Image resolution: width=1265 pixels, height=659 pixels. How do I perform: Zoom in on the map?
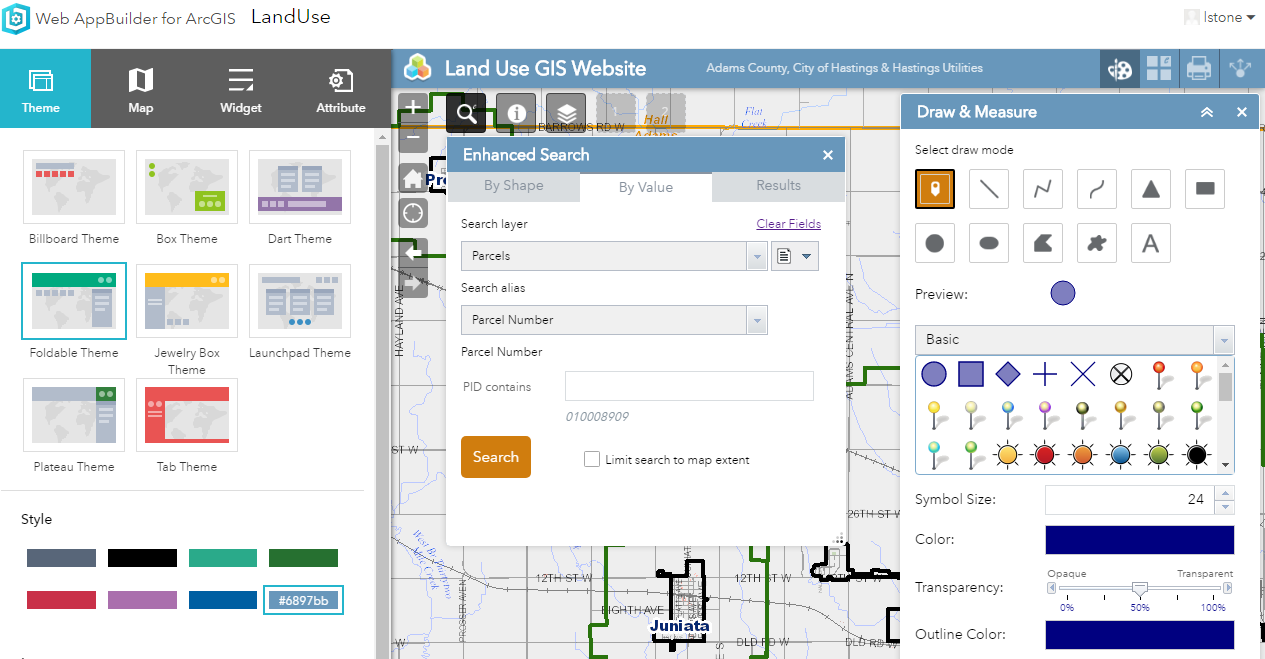[413, 107]
